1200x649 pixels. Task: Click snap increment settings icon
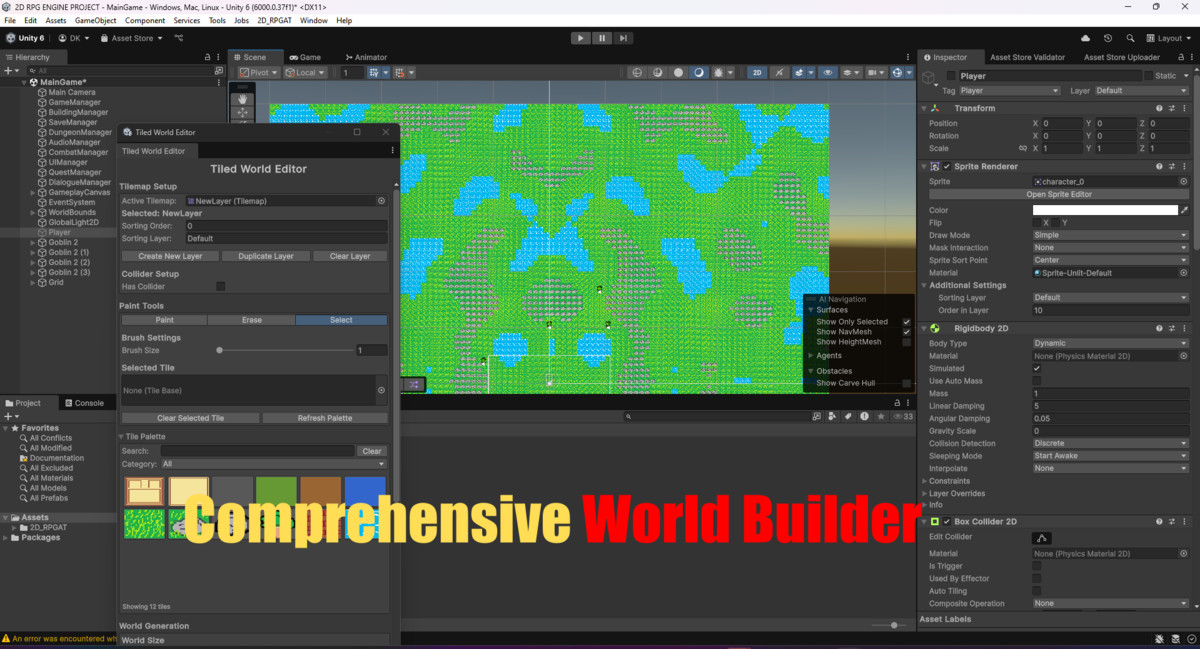[402, 73]
